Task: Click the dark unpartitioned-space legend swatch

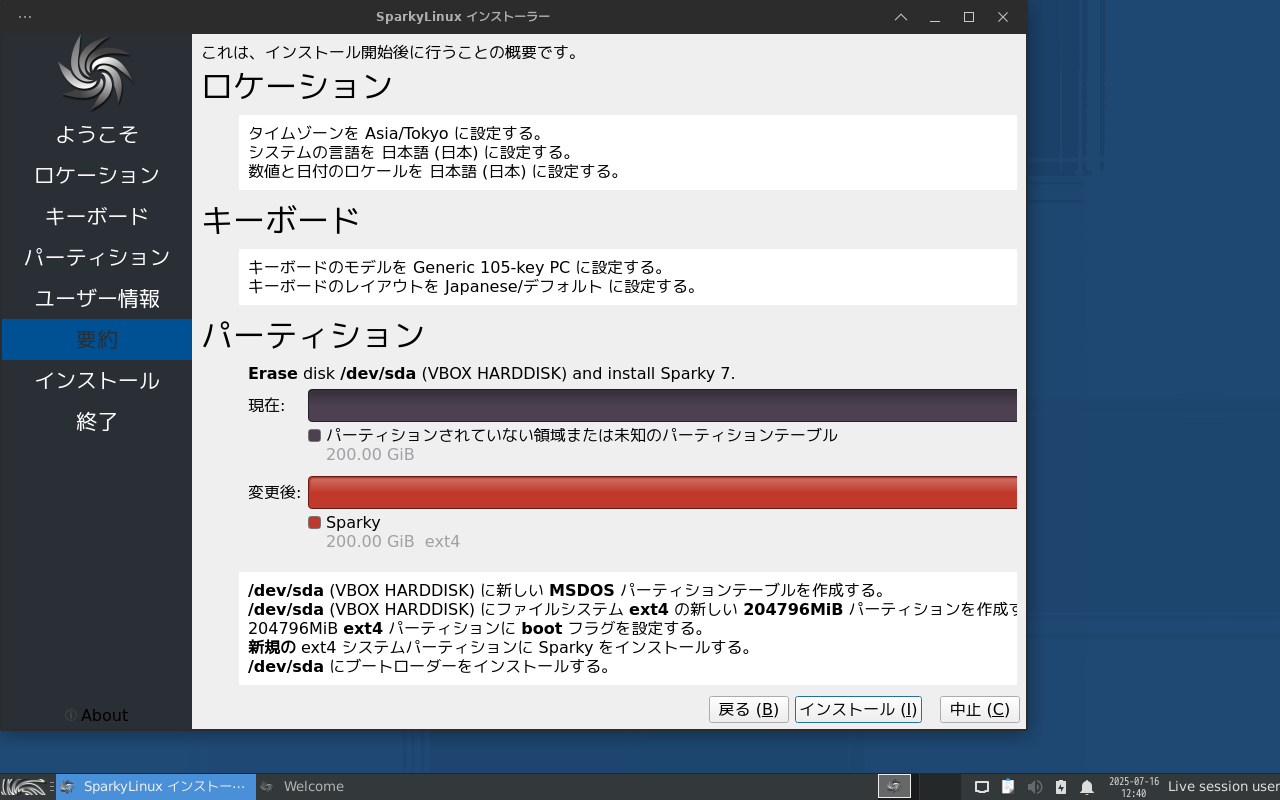Action: pyautogui.click(x=314, y=435)
